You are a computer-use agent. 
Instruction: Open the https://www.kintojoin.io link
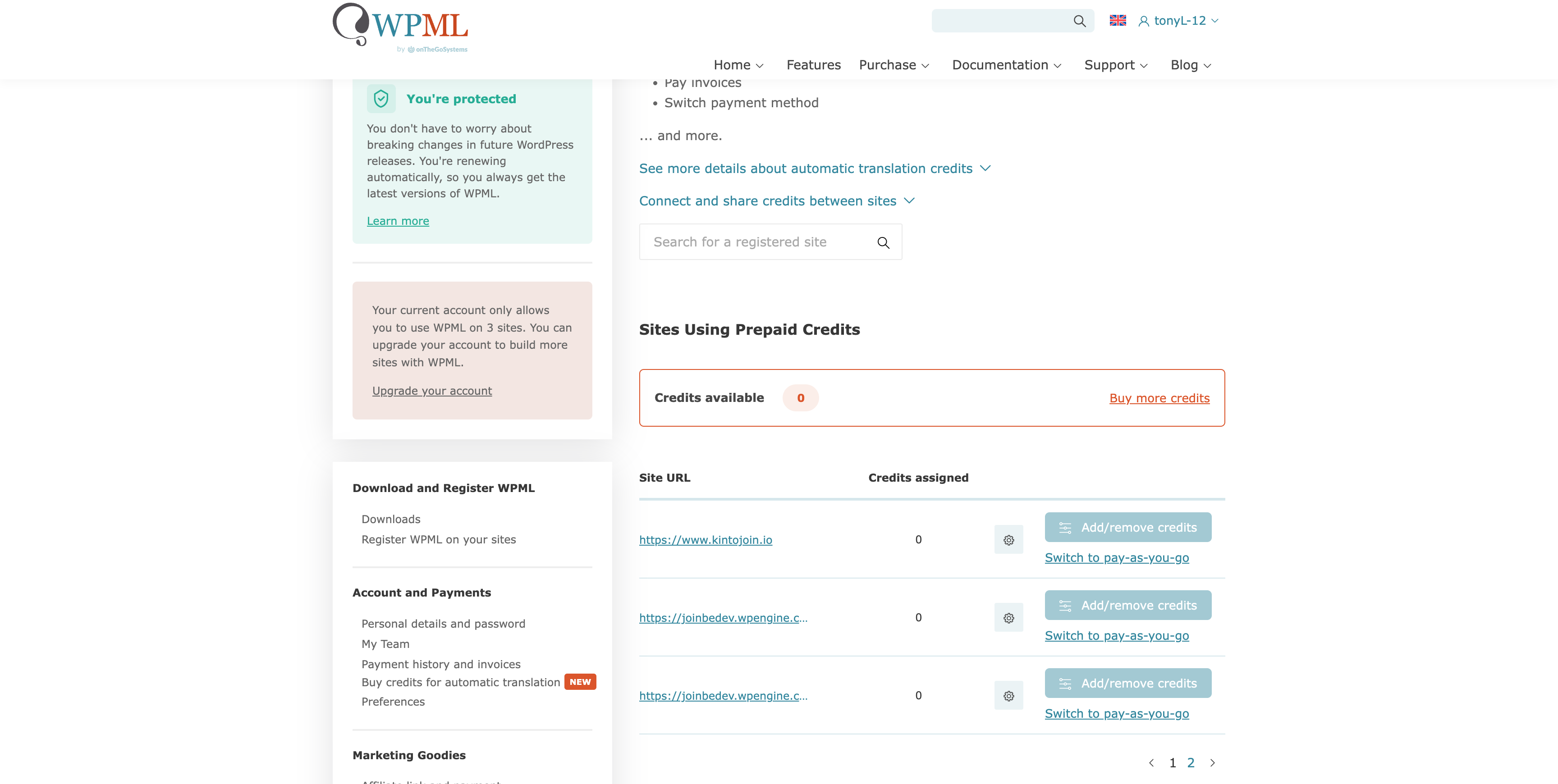point(706,540)
